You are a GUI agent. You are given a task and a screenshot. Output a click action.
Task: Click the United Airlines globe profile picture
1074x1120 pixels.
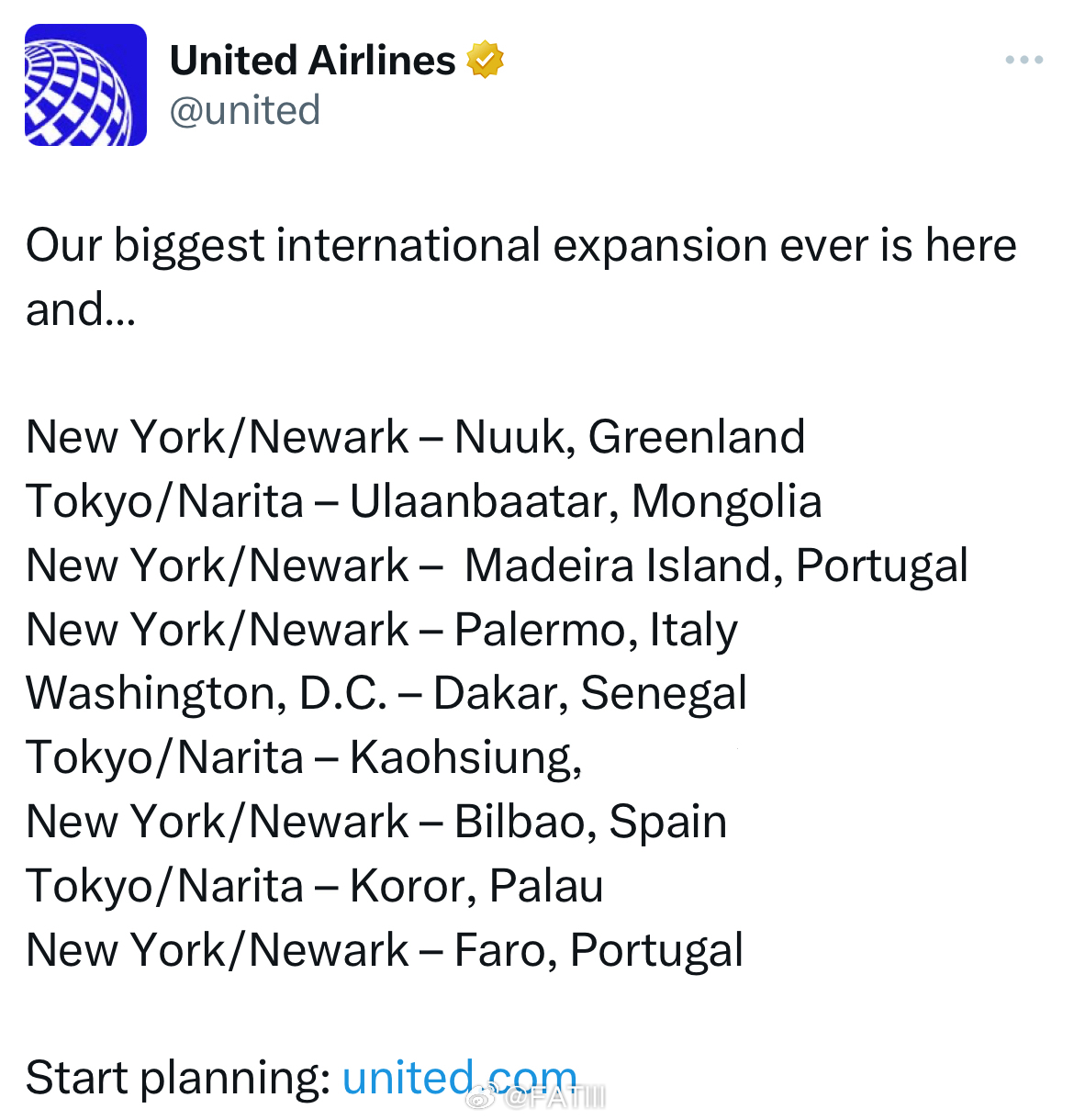[x=85, y=84]
